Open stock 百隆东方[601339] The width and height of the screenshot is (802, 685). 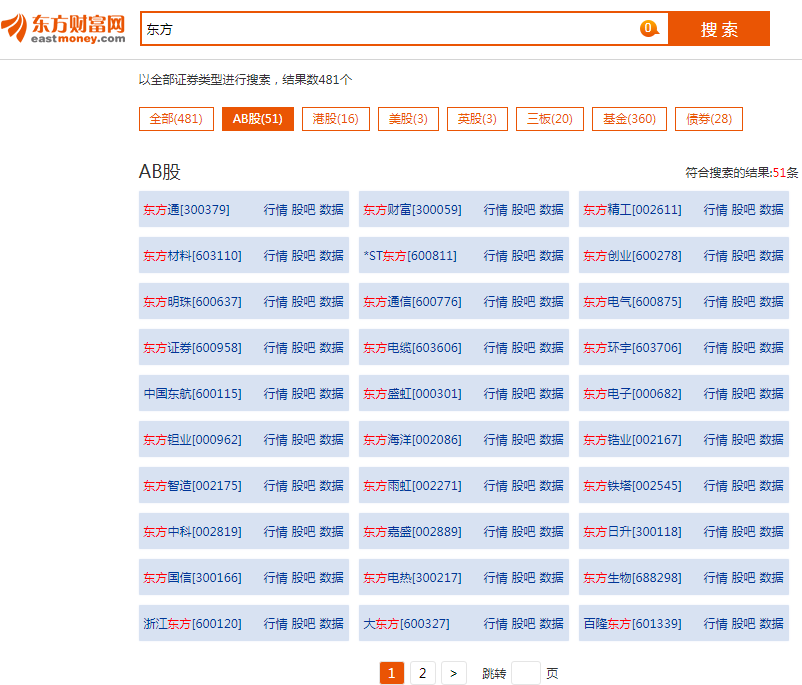point(632,624)
